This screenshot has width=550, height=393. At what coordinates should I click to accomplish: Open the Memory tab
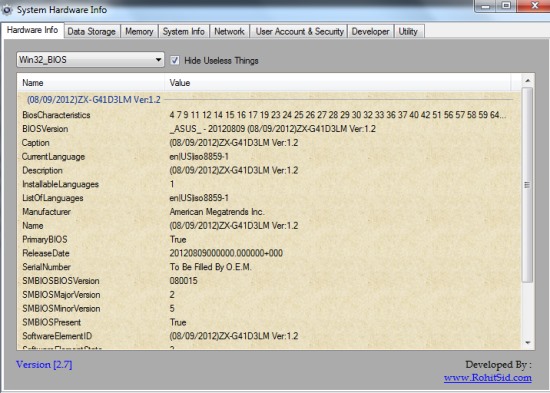[x=139, y=32]
